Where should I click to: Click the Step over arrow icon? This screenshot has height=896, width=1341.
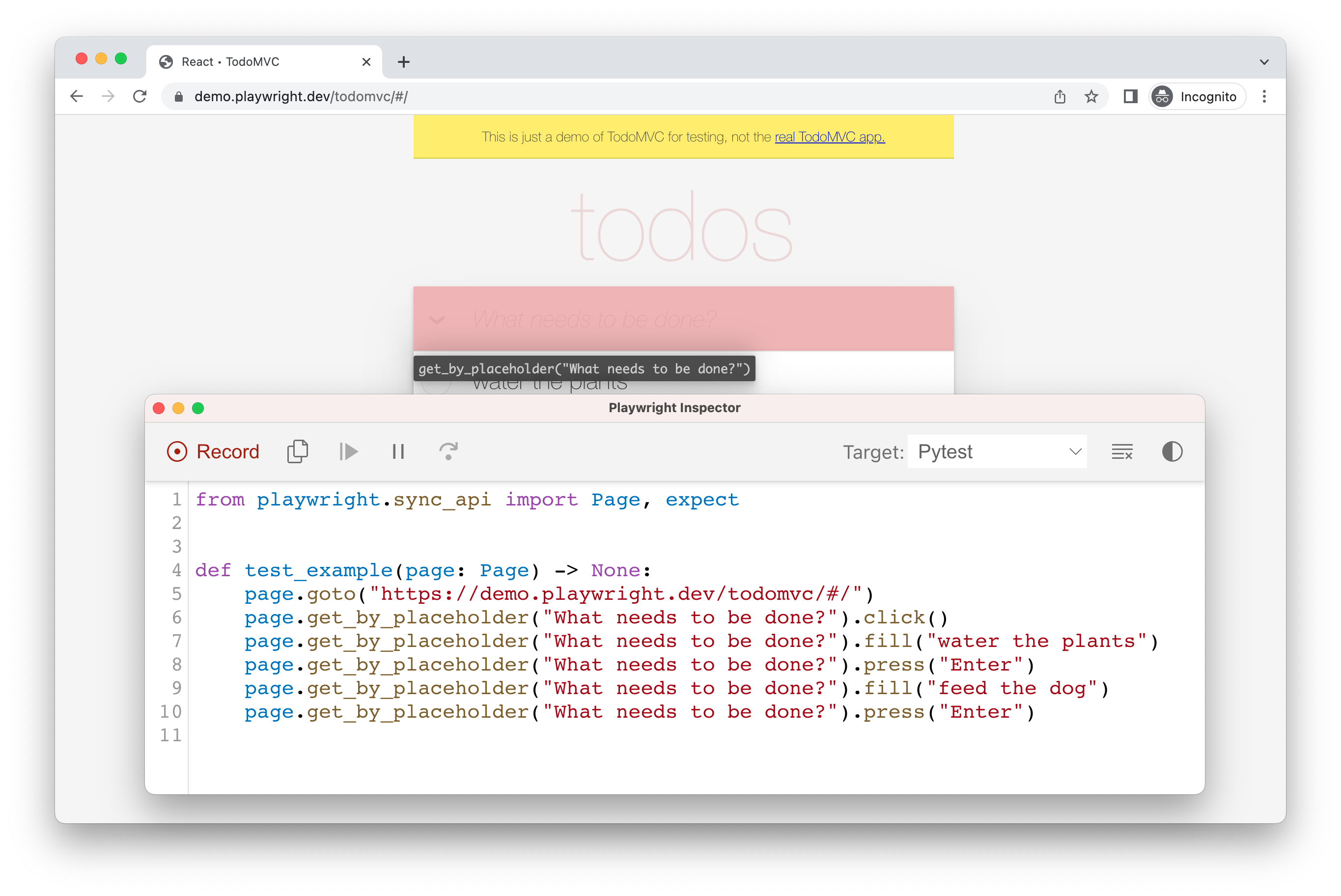448,451
